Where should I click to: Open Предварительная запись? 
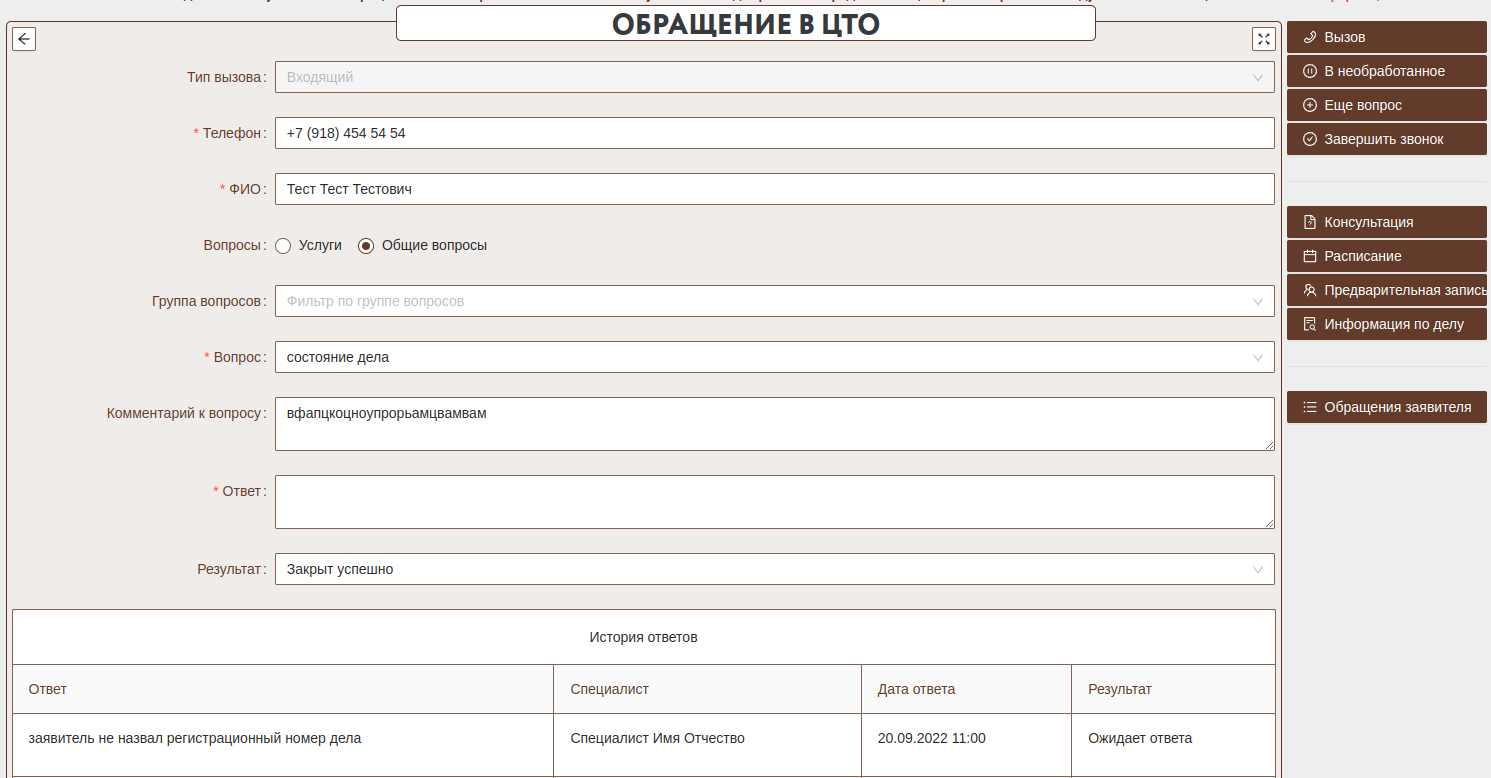pyautogui.click(x=1386, y=290)
